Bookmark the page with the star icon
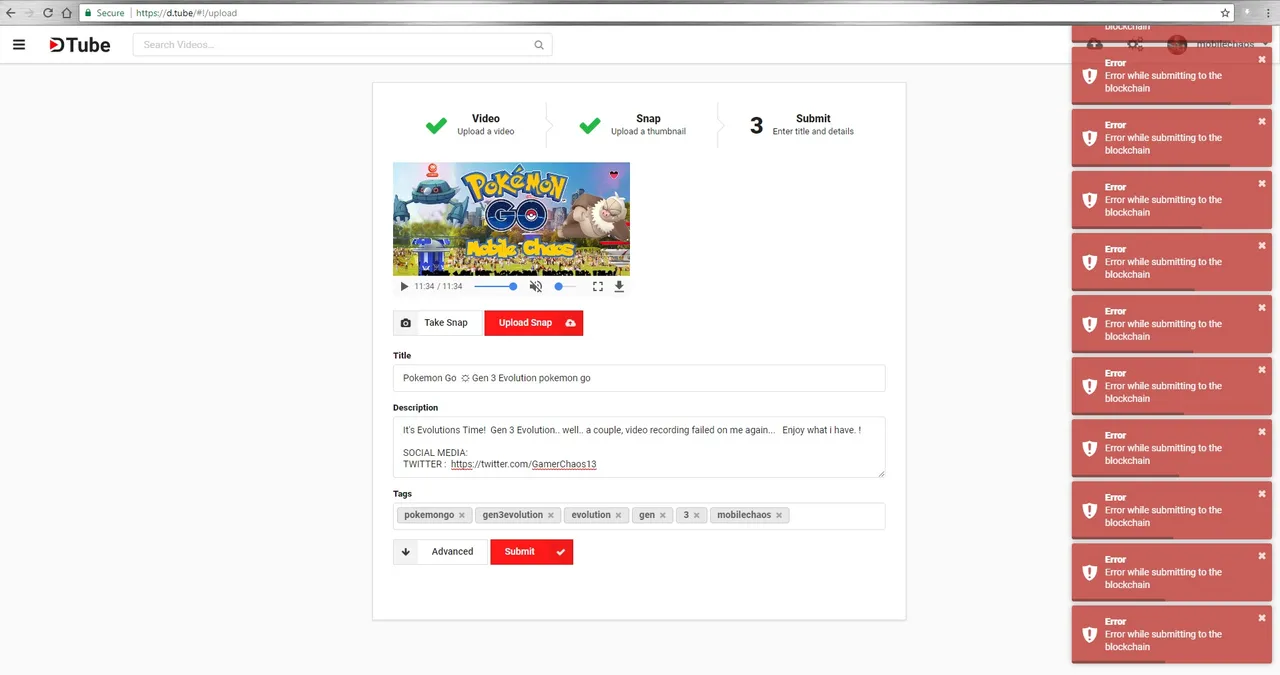This screenshot has width=1280, height=675. coord(1225,13)
